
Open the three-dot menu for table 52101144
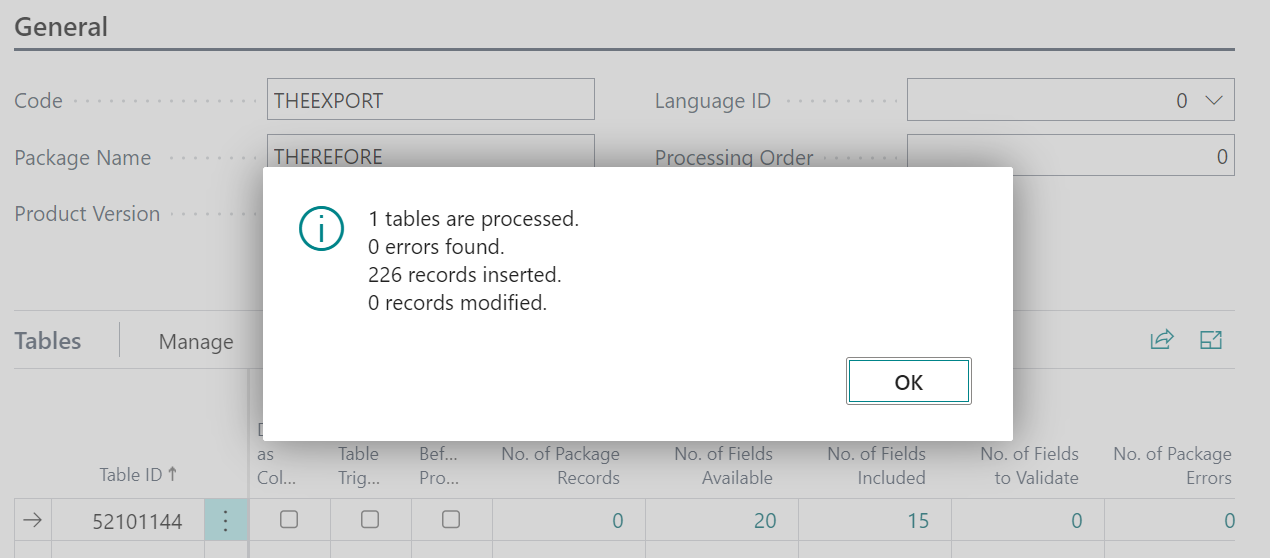(x=226, y=520)
